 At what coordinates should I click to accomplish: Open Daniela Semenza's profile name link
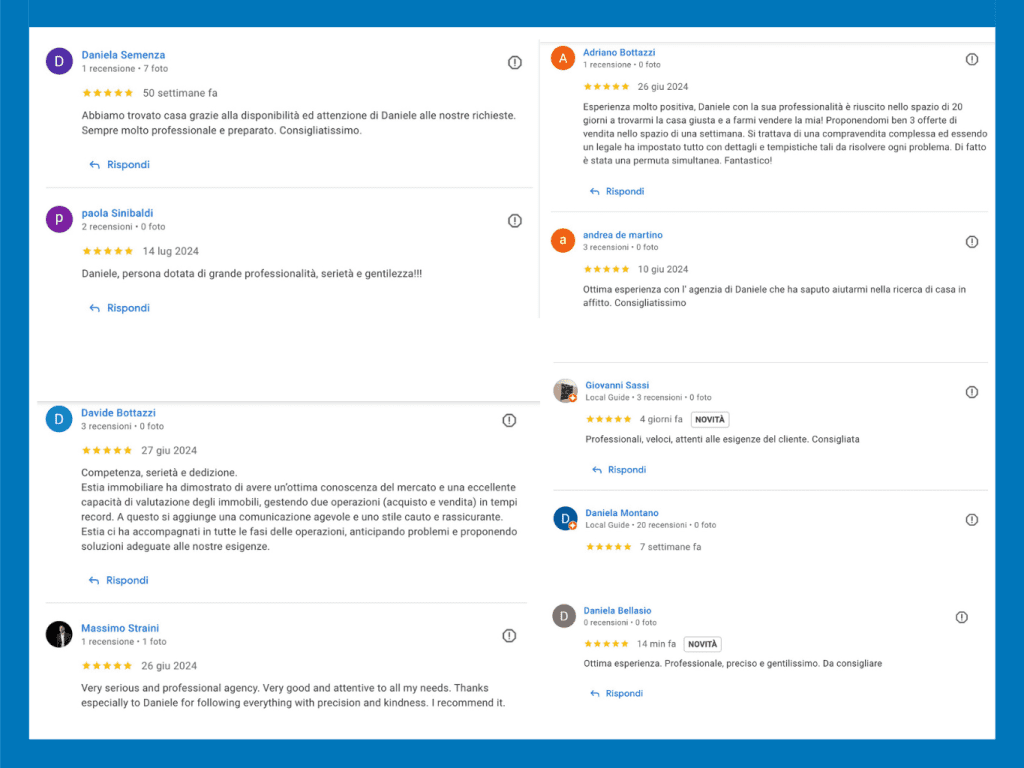123,55
